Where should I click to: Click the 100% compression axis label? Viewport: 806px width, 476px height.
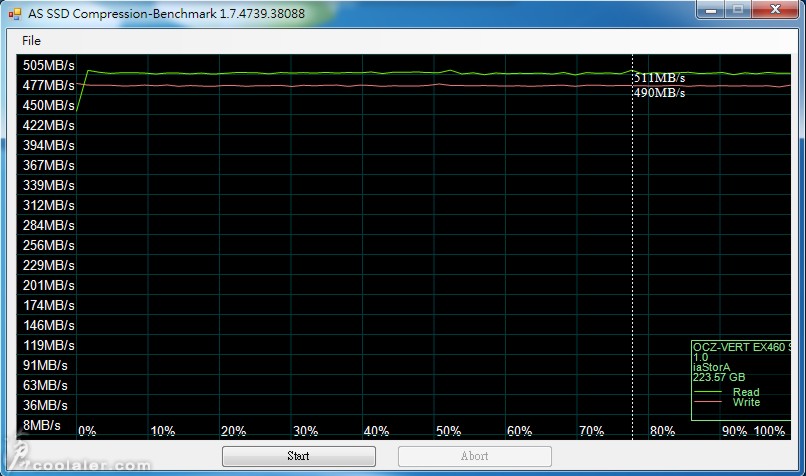pos(770,431)
